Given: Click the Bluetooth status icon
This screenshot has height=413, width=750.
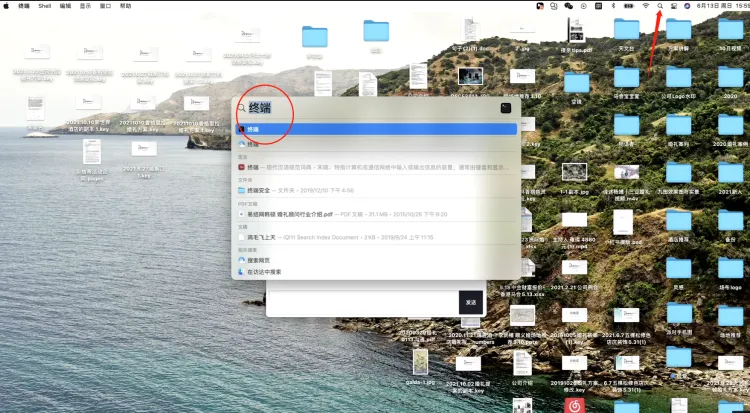Looking at the screenshot, I should (613, 6).
